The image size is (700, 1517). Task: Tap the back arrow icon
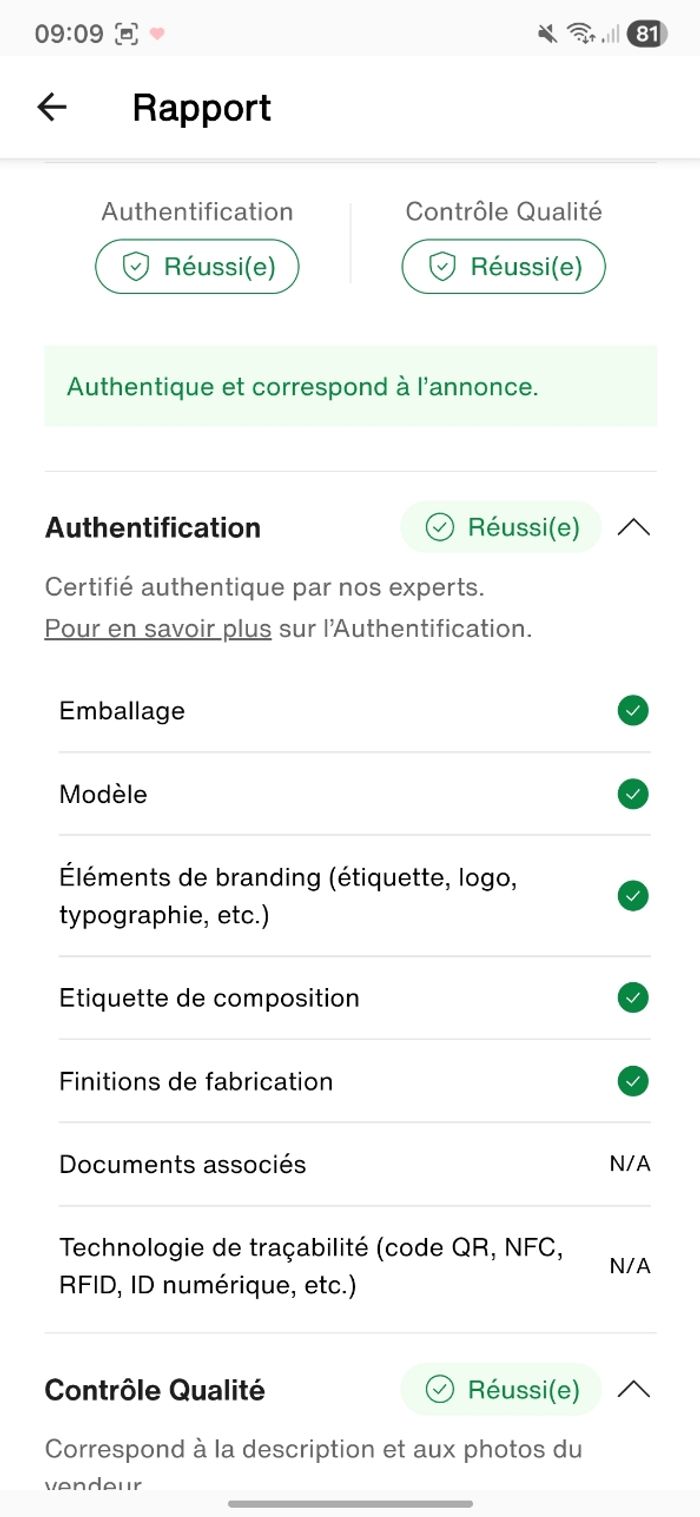pos(52,107)
